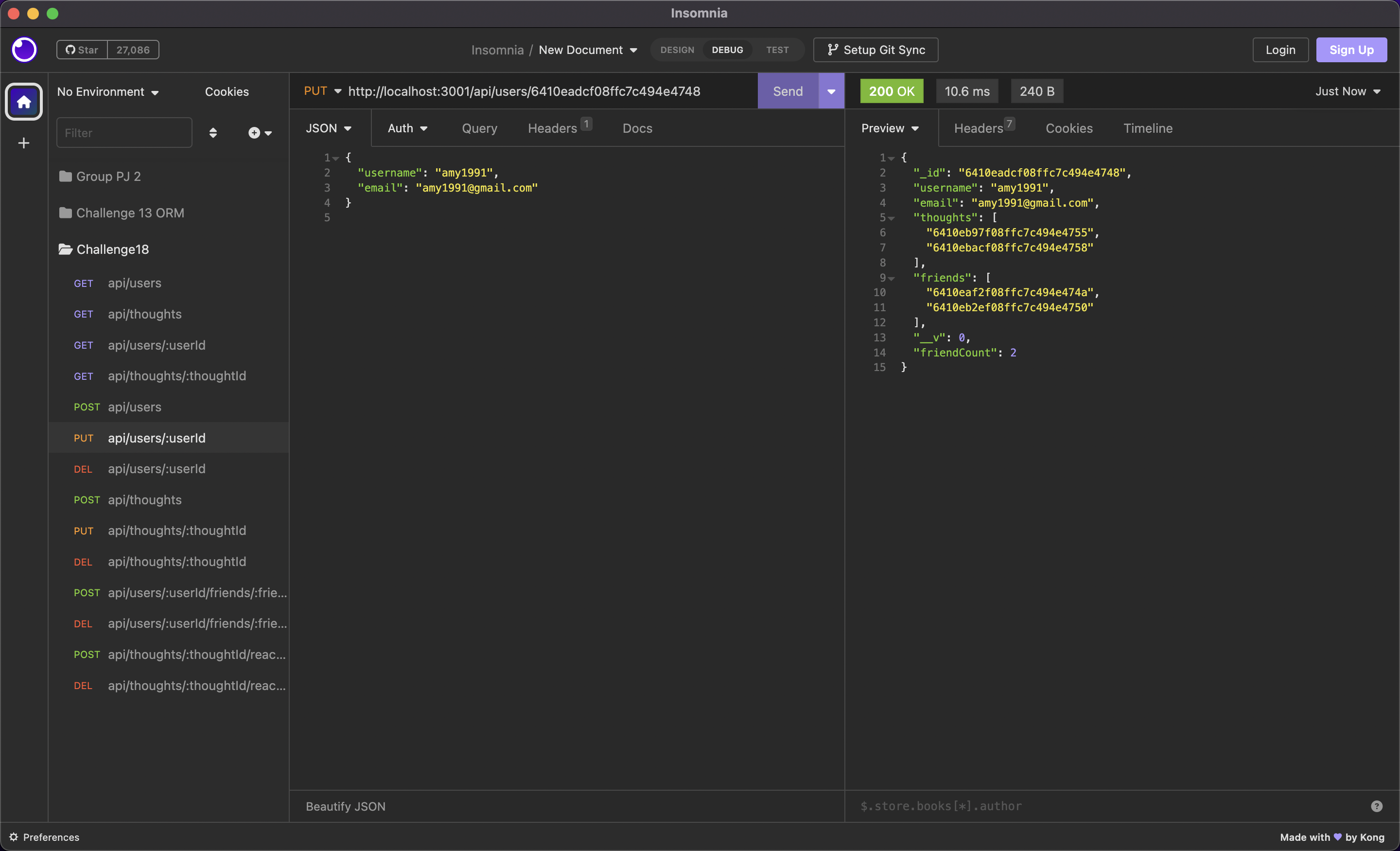Image resolution: width=1400 pixels, height=851 pixels.
Task: Click the home dashboard icon
Action: point(24,102)
